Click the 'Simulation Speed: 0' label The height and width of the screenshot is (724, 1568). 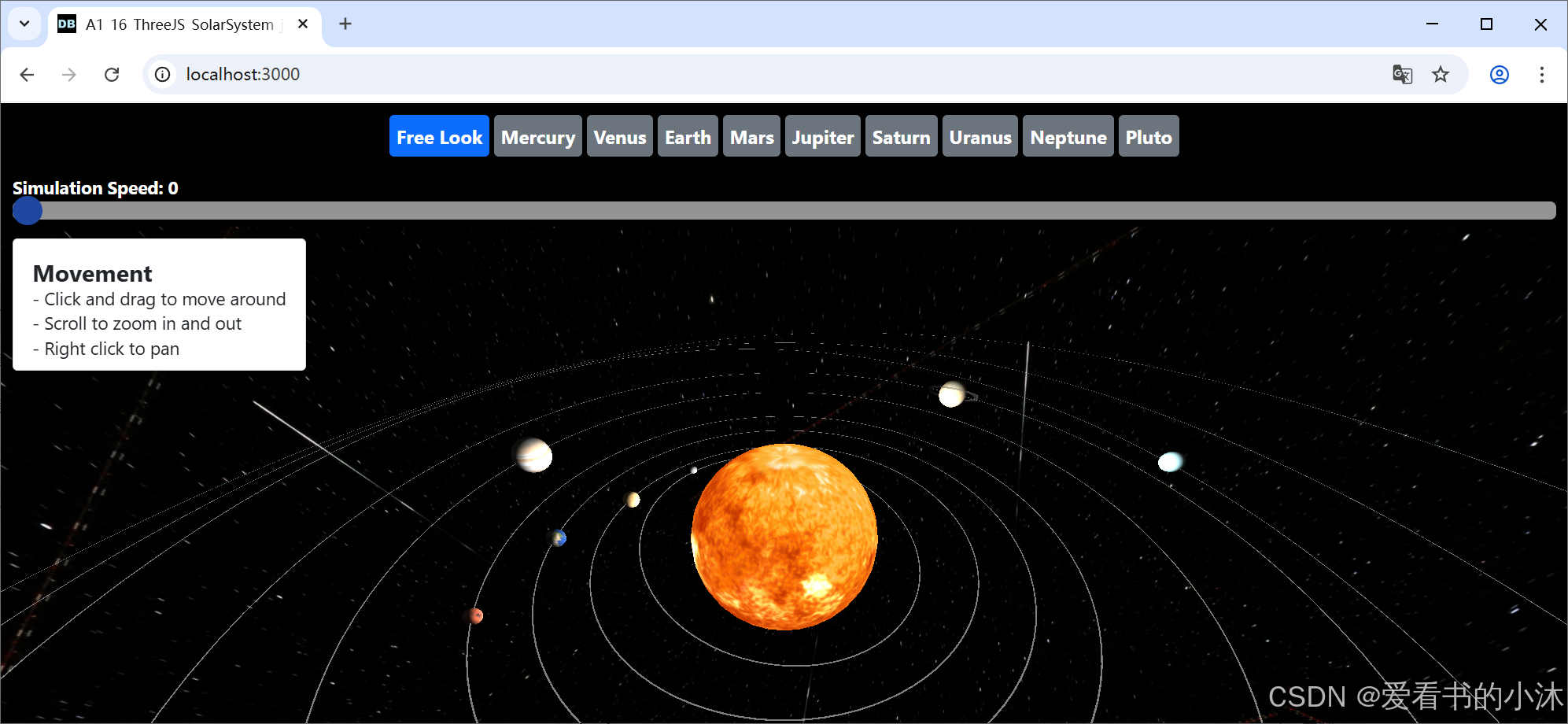(x=95, y=188)
